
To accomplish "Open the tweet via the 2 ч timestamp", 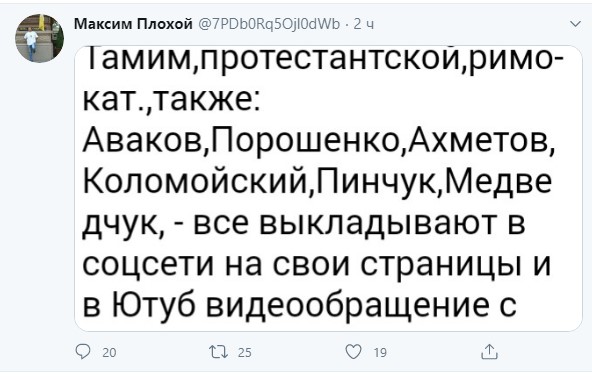I will point(364,24).
